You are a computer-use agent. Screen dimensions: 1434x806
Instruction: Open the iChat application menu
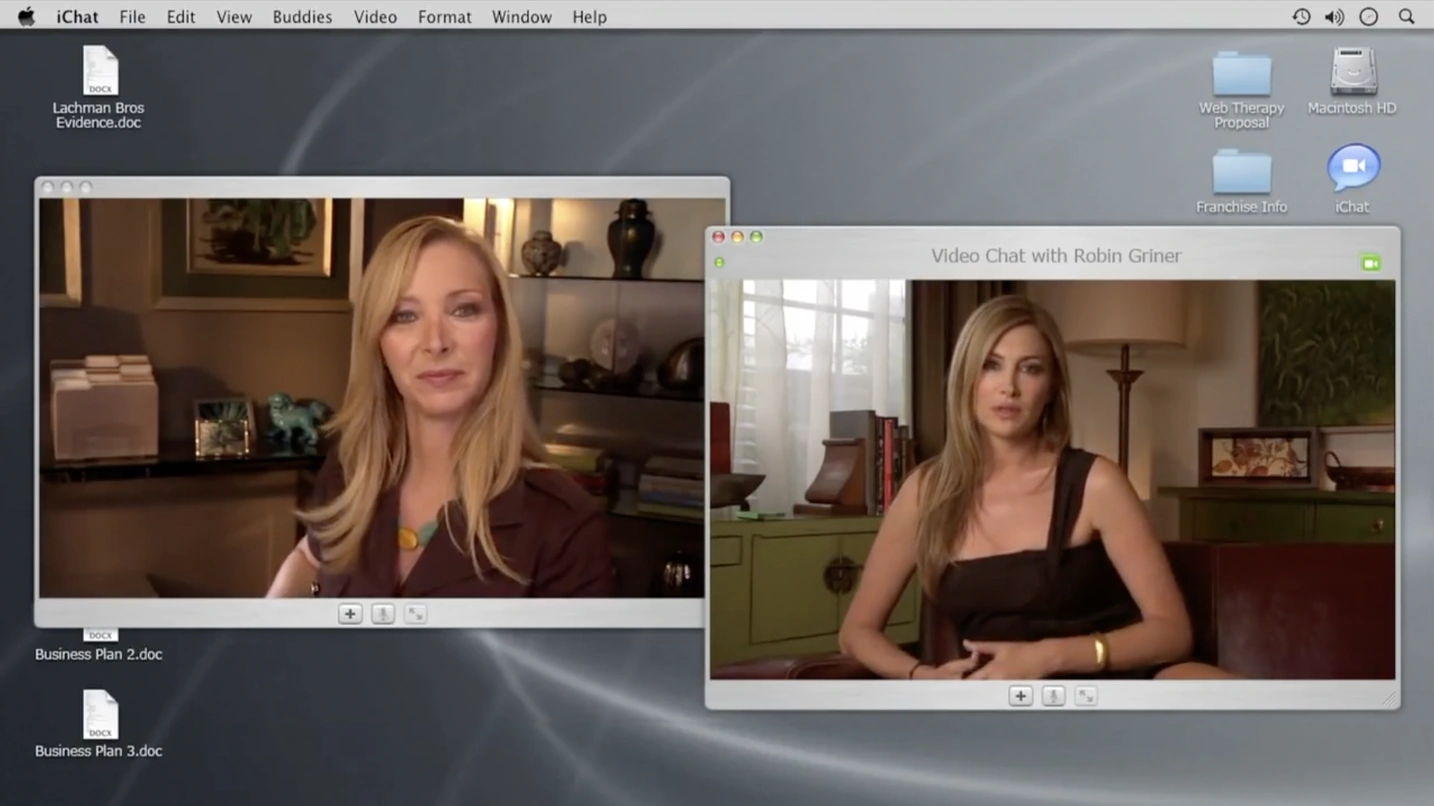click(x=79, y=17)
